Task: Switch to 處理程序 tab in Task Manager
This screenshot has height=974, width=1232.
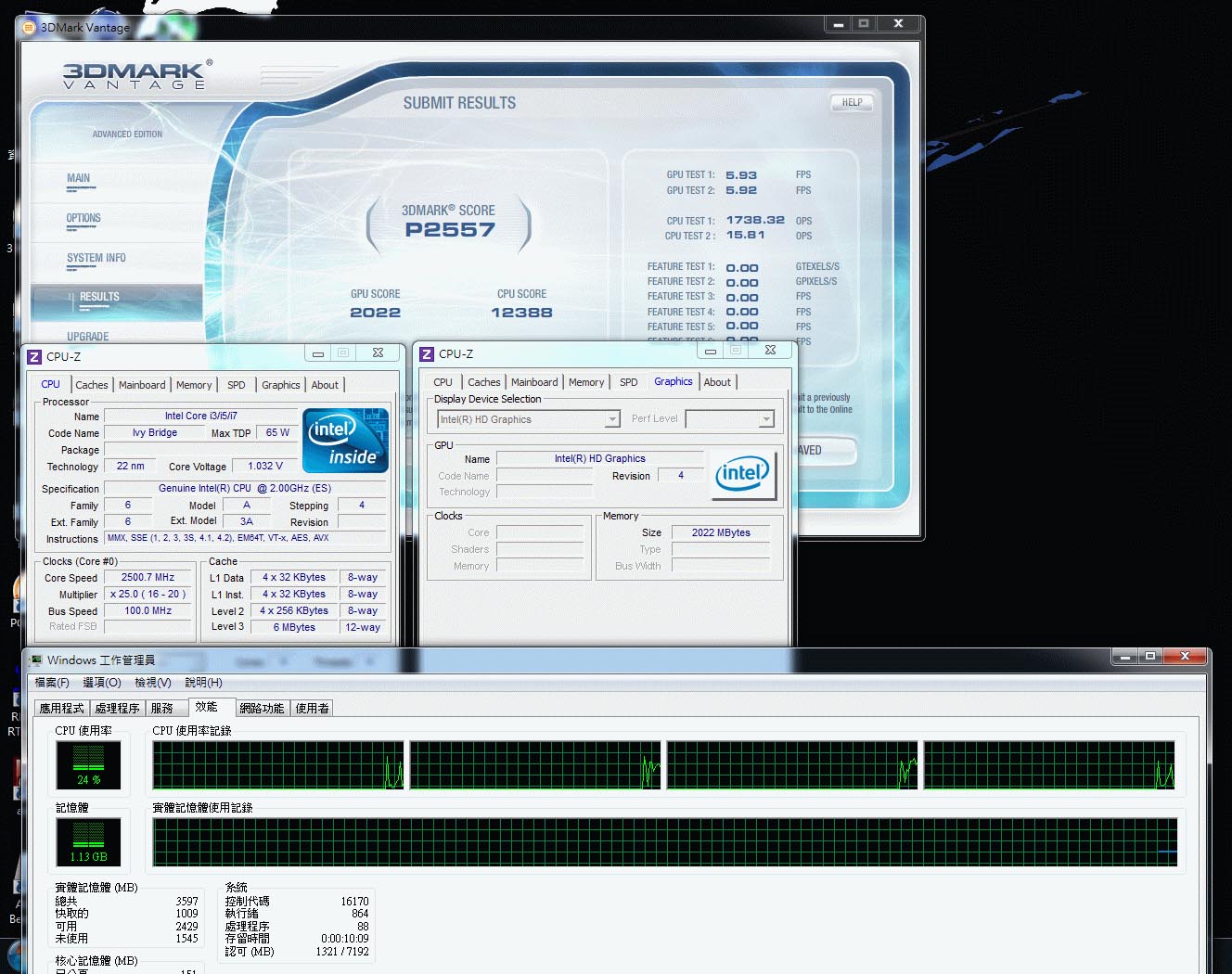Action: coord(117,708)
